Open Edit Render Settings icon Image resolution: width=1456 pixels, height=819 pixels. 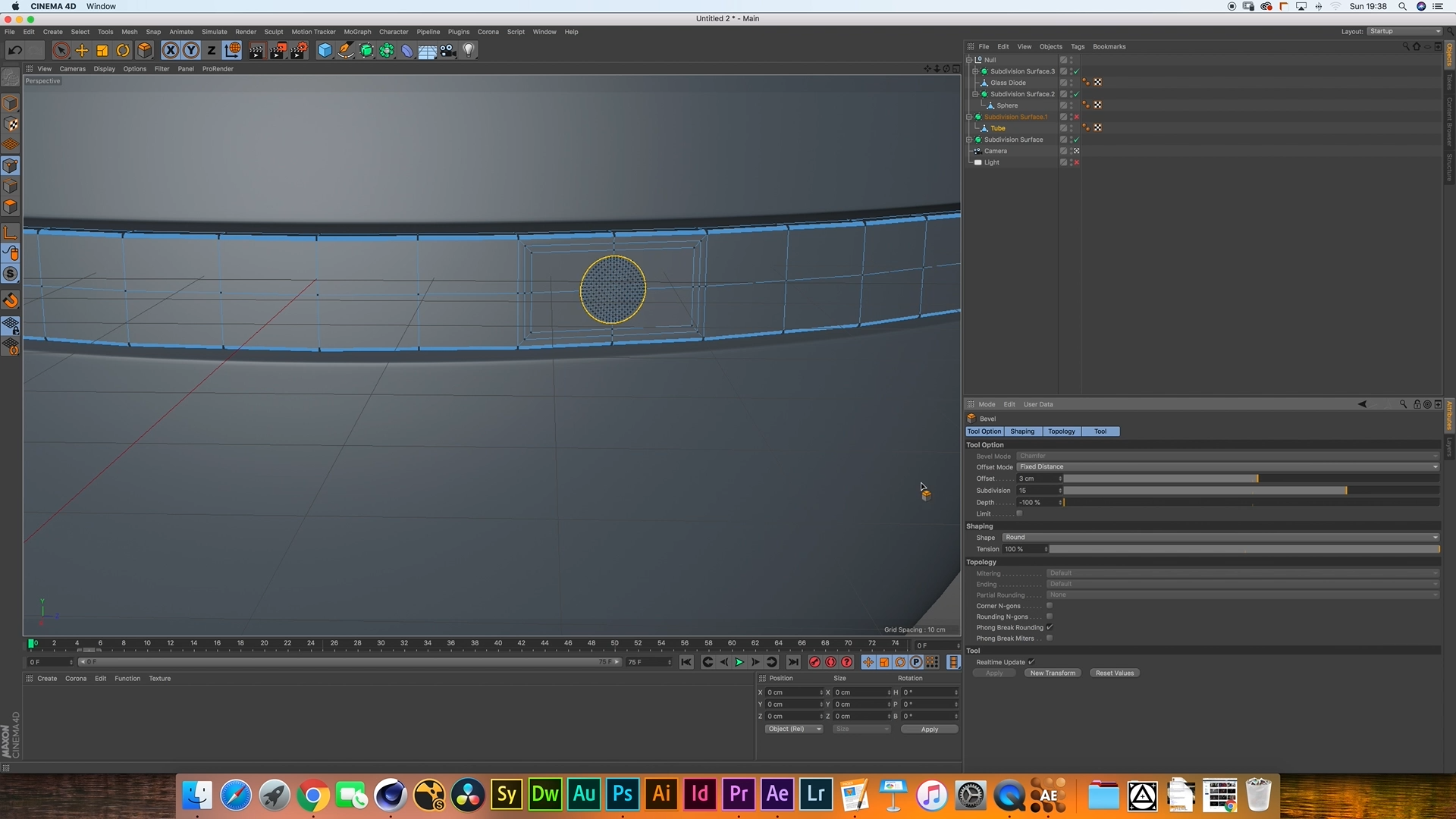299,51
